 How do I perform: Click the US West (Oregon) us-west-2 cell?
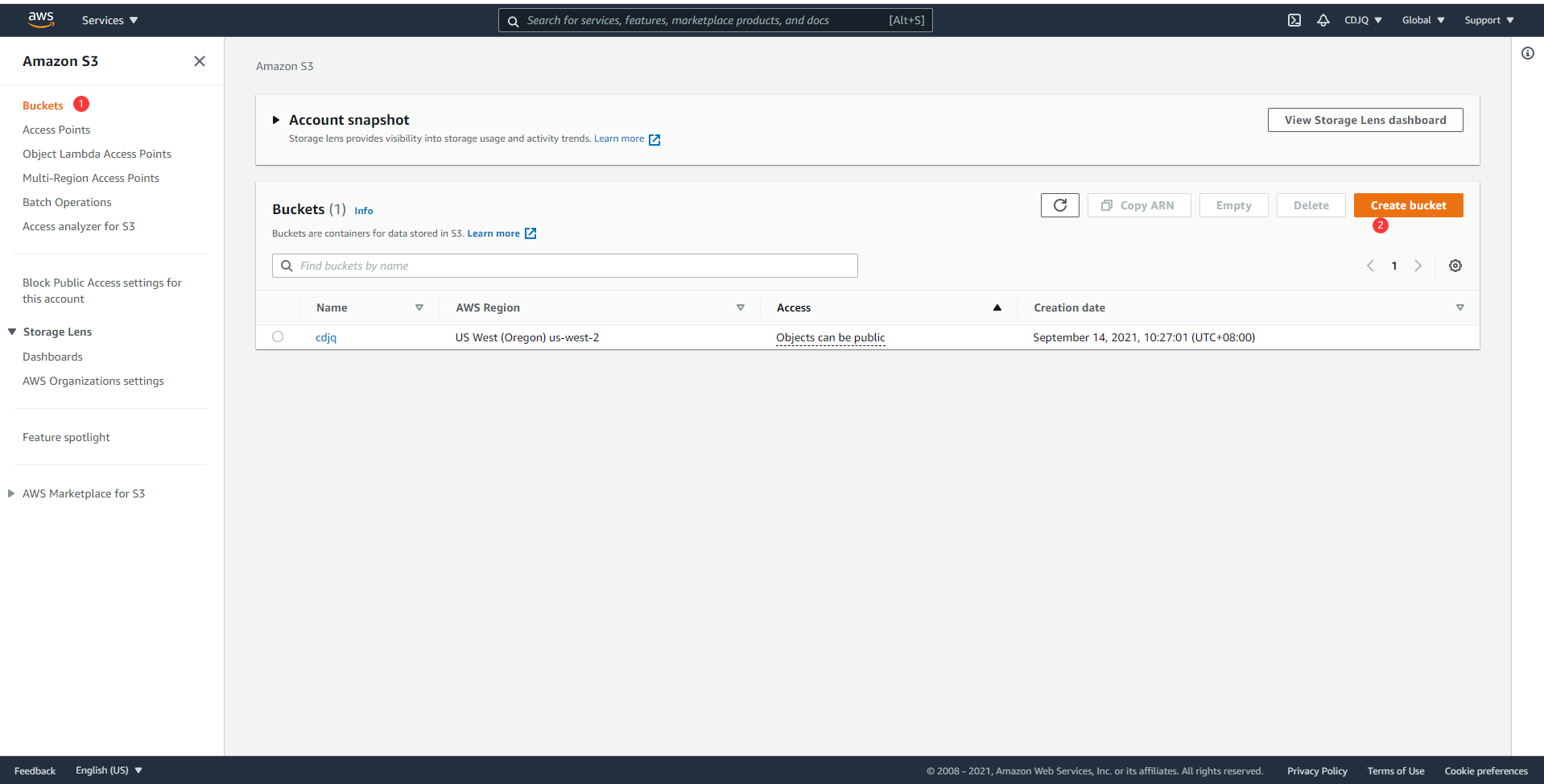527,337
